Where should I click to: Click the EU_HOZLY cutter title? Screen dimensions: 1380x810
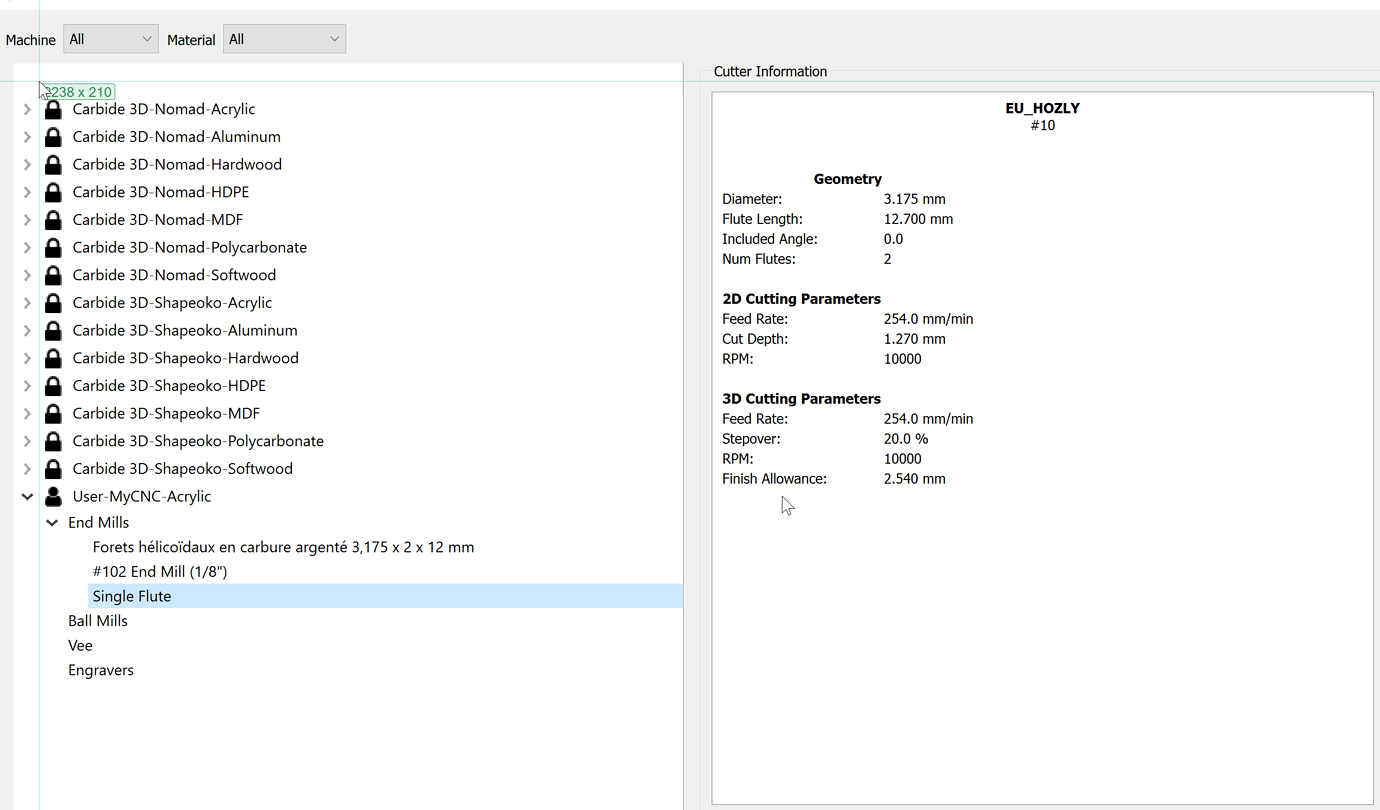coord(1043,108)
